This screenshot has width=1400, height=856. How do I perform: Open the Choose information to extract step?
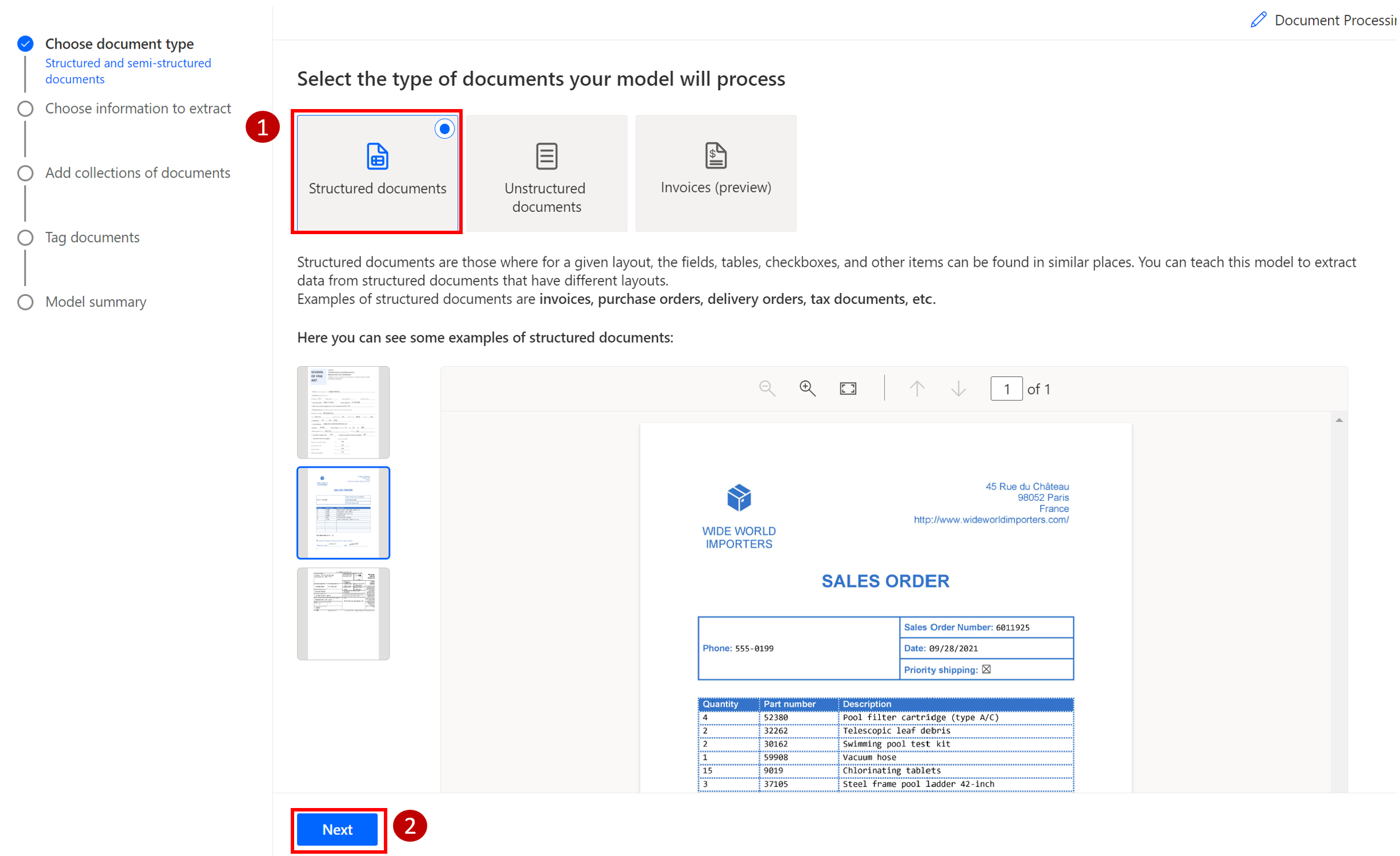click(x=138, y=108)
